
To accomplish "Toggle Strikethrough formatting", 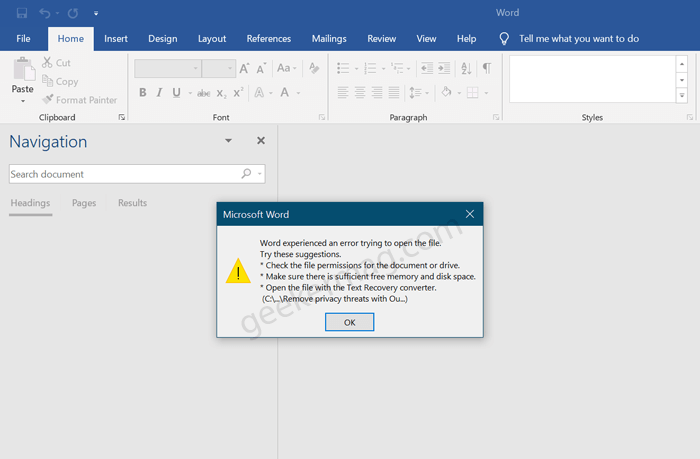I will pyautogui.click(x=204, y=93).
